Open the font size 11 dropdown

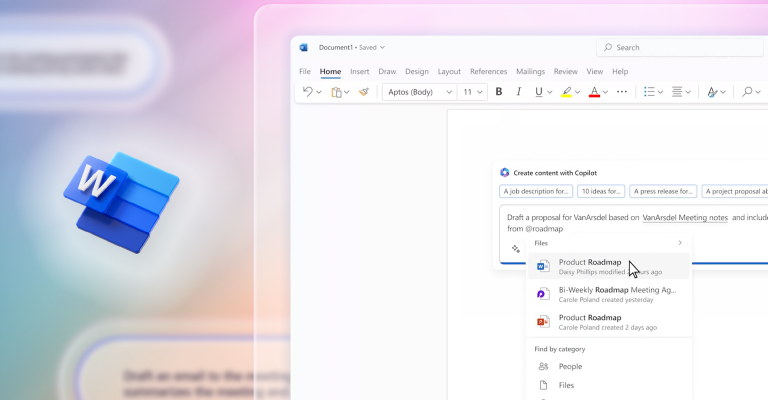tap(473, 92)
